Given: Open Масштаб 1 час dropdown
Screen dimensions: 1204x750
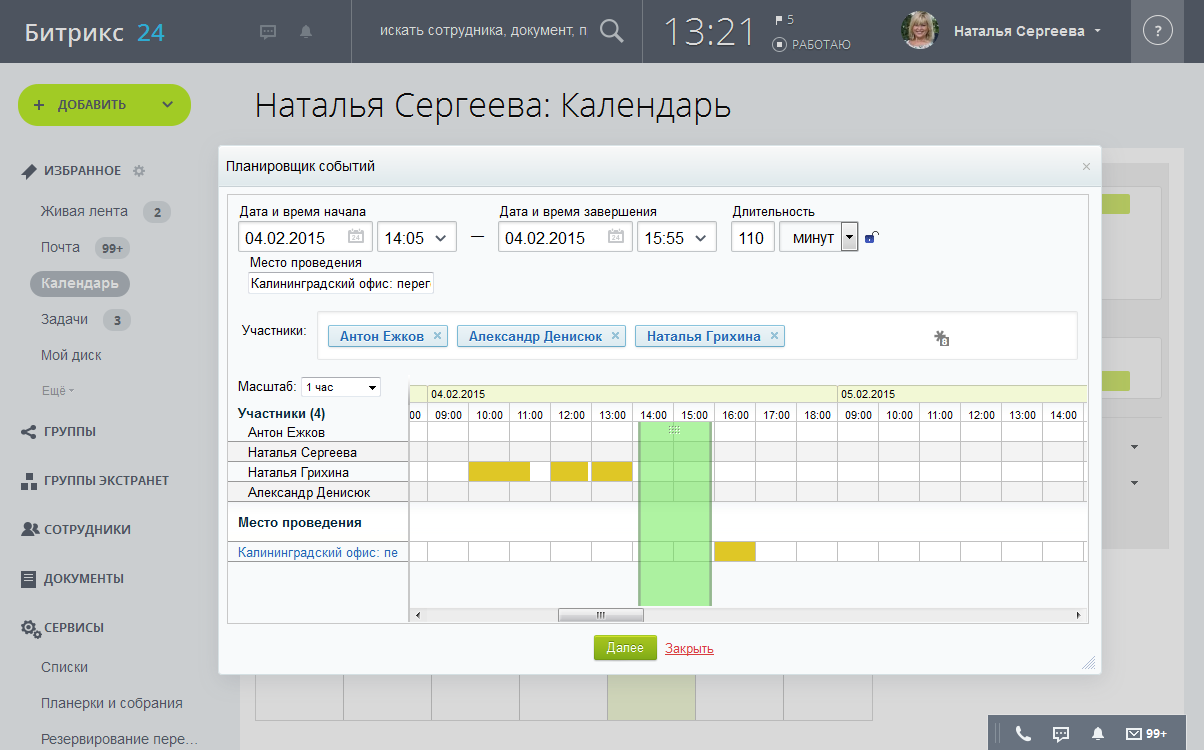Looking at the screenshot, I should click(x=341, y=387).
